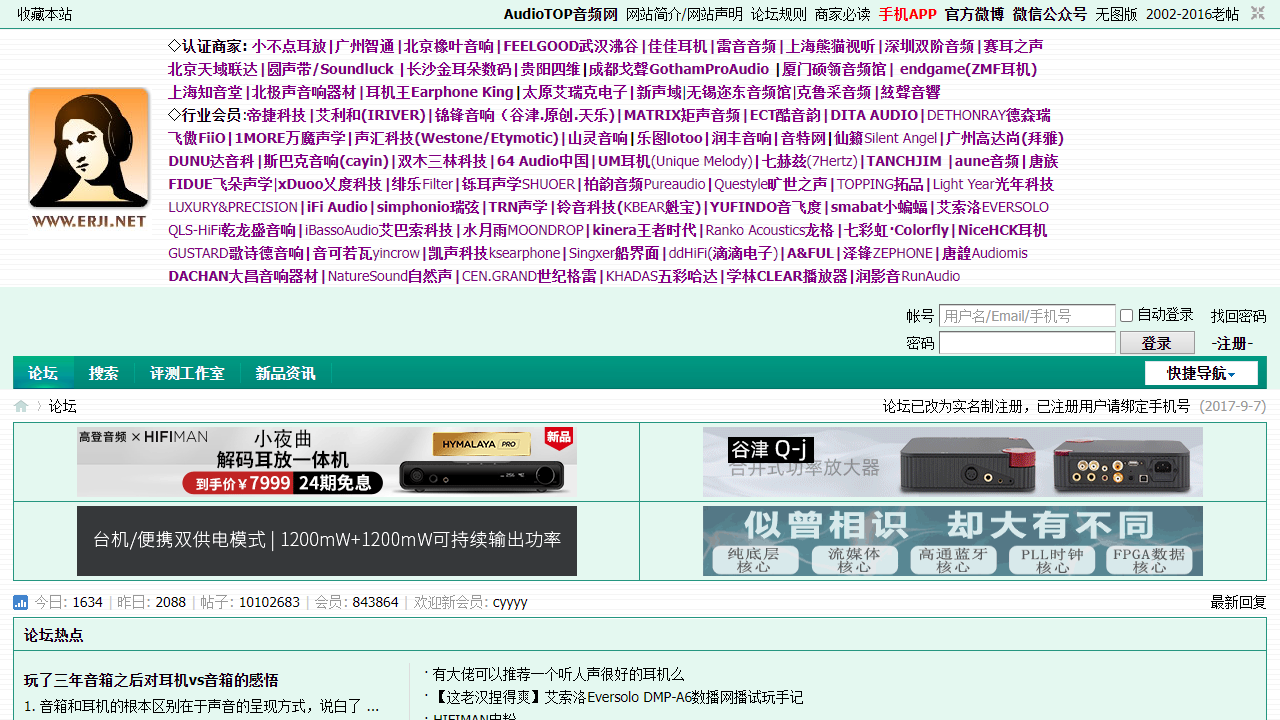Image resolution: width=1280 pixels, height=720 pixels.
Task: Open the 耳机王Earphone King link
Action: coord(440,92)
